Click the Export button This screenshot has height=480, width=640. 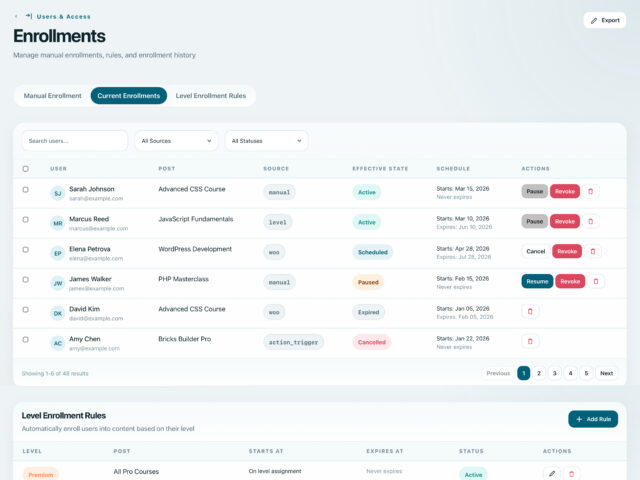605,20
